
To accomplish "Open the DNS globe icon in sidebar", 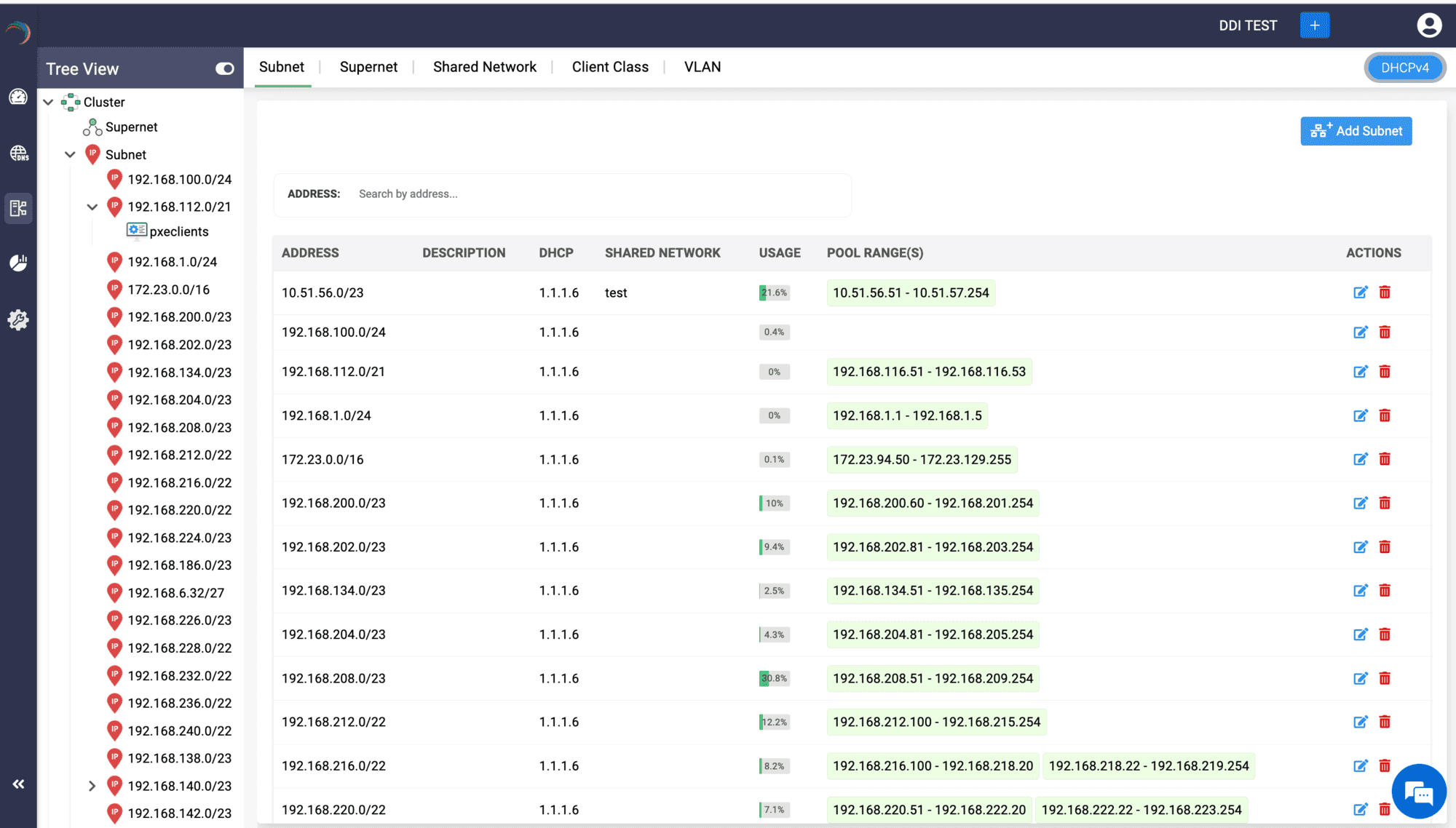I will pyautogui.click(x=18, y=153).
